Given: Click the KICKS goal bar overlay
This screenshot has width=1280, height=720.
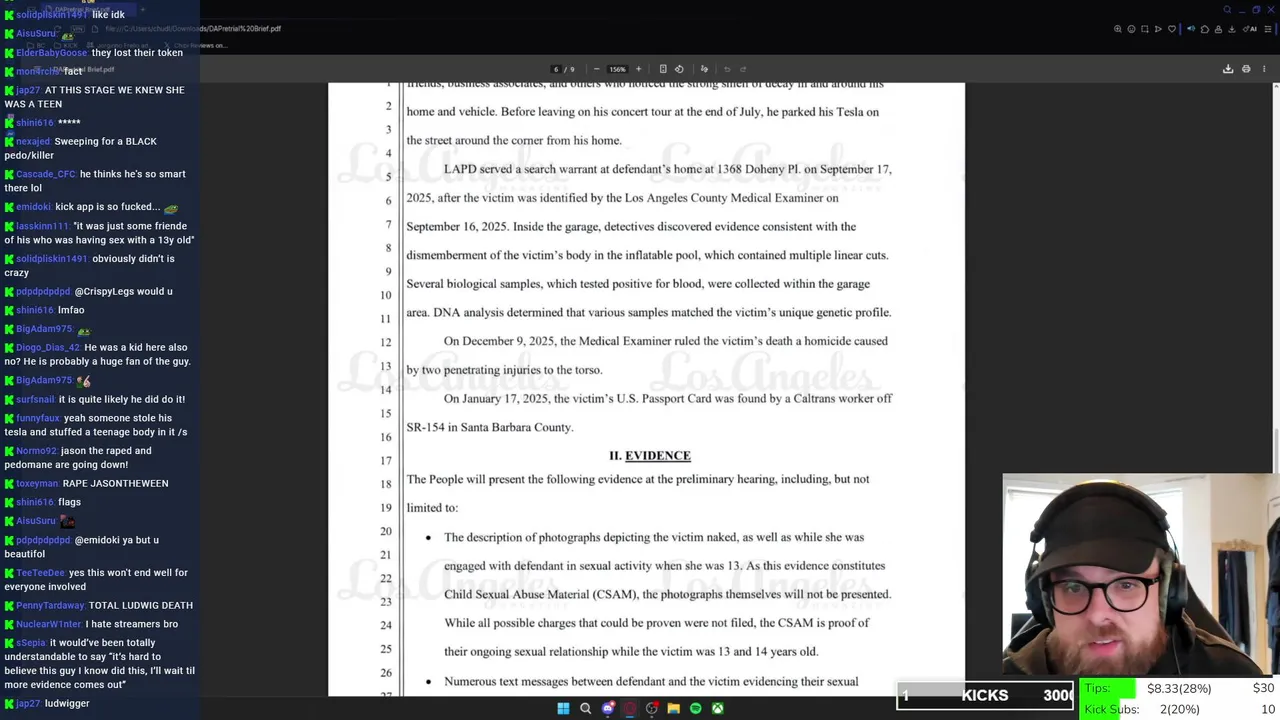Looking at the screenshot, I should click(x=985, y=695).
